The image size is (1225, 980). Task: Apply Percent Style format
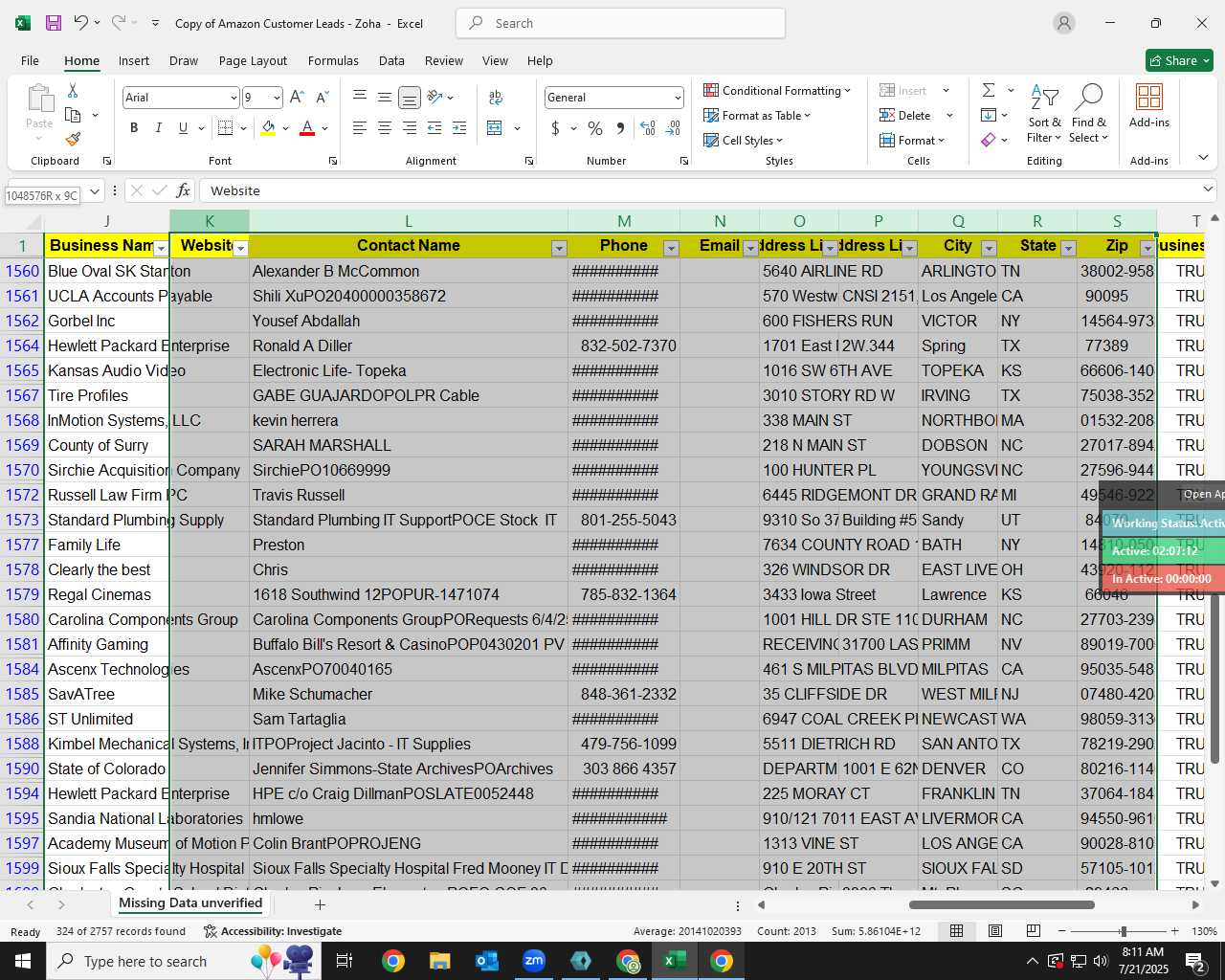click(x=595, y=128)
